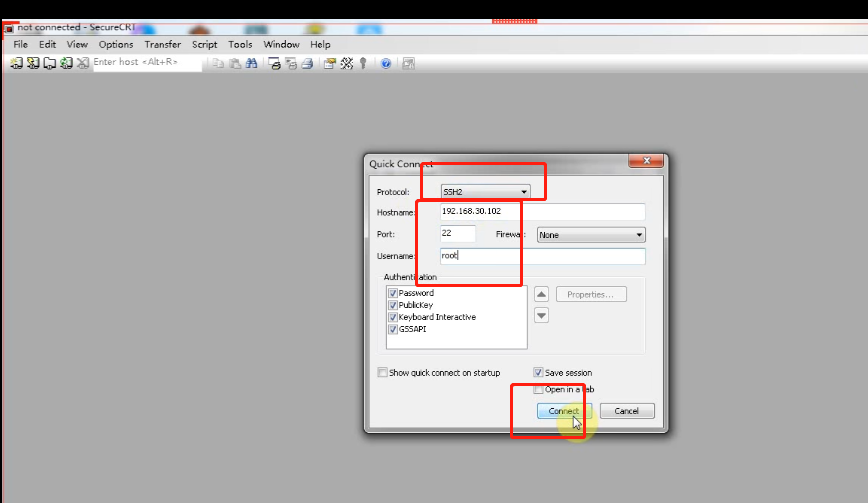Open the Tools menu
The width and height of the screenshot is (868, 503).
click(240, 44)
